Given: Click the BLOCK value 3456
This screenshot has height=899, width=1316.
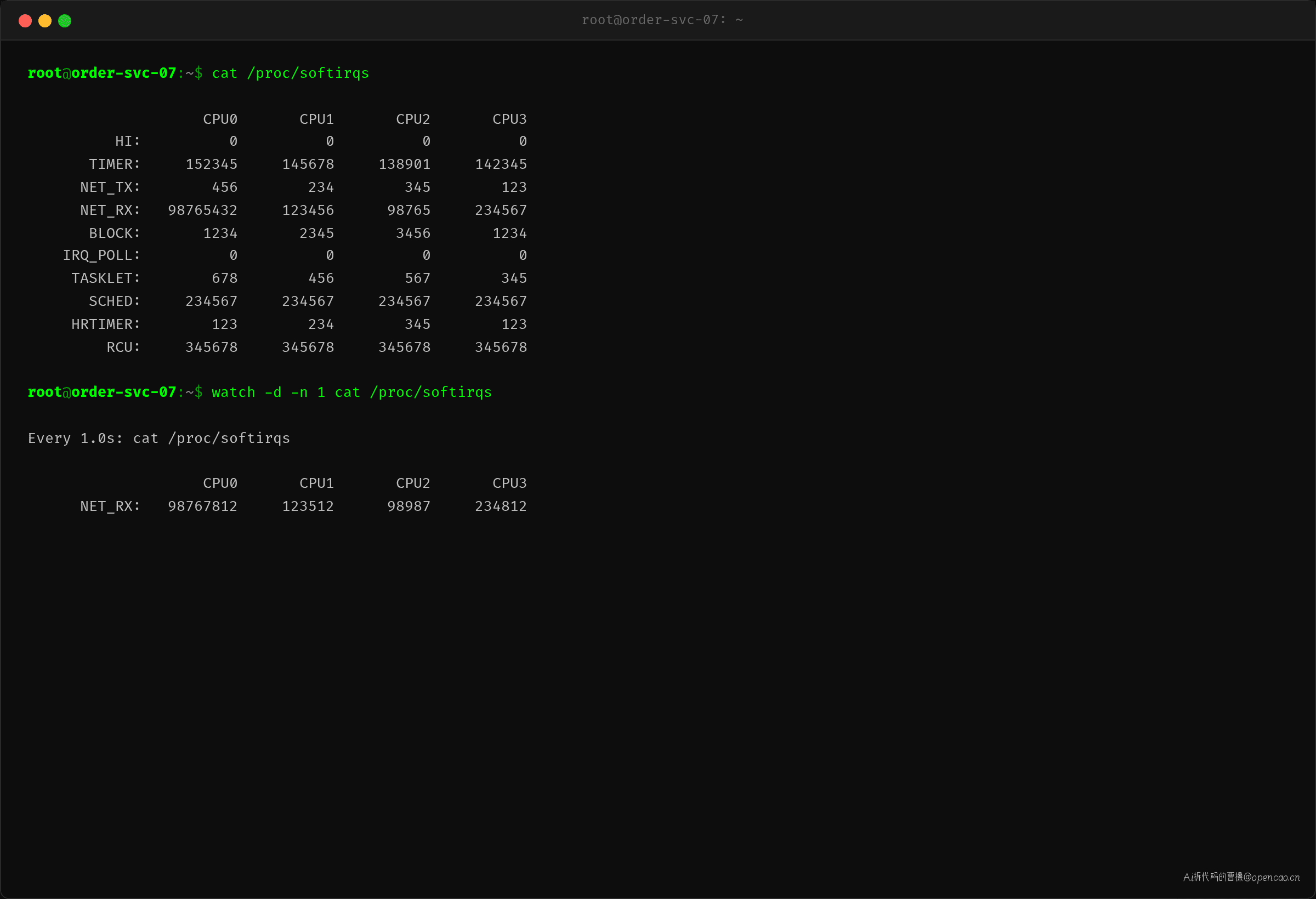Looking at the screenshot, I should coord(413,233).
